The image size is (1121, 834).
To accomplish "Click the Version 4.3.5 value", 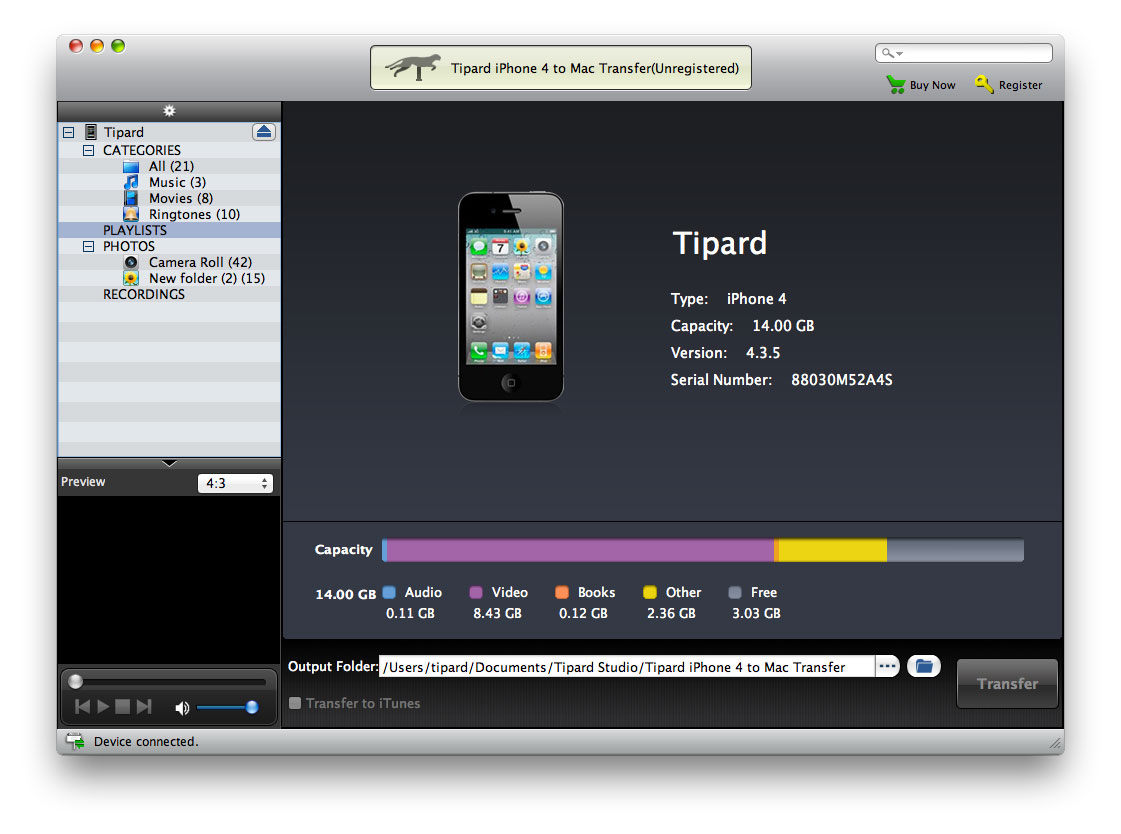I will (x=763, y=353).
